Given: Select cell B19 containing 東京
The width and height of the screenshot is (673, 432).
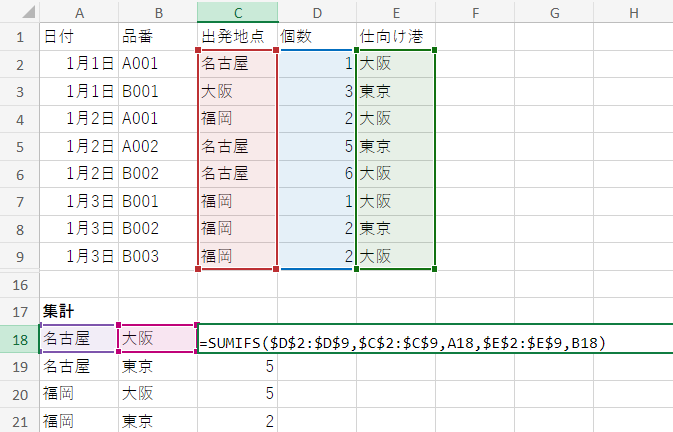Looking at the screenshot, I should (x=158, y=366).
